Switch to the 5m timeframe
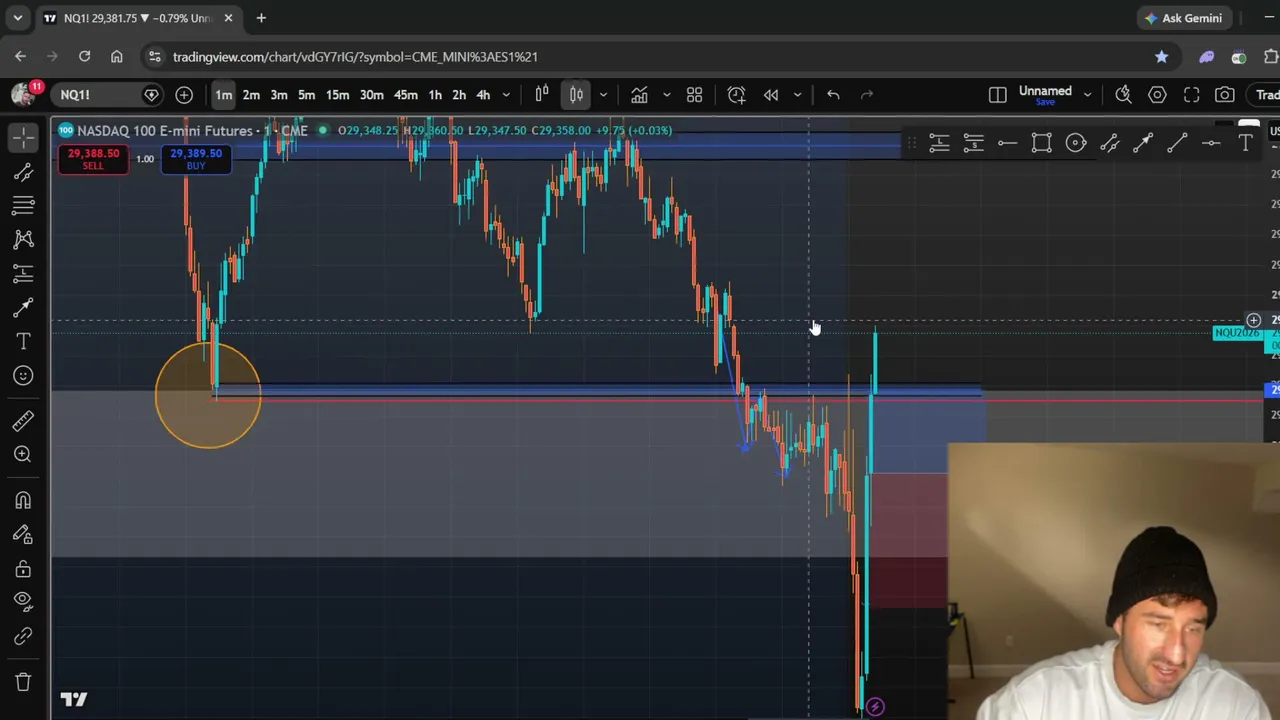 [306, 95]
